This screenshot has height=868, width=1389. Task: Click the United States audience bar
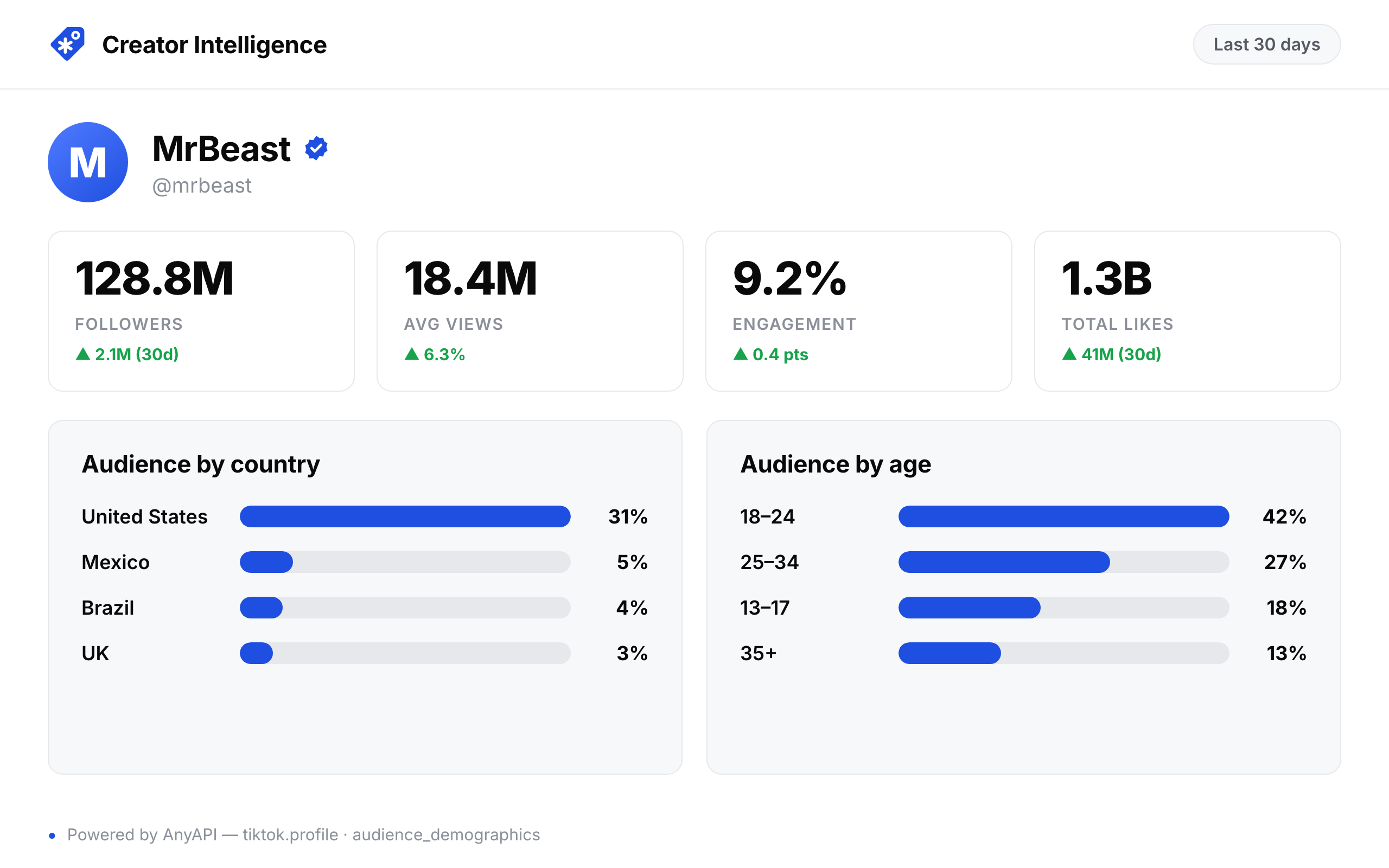pos(405,516)
